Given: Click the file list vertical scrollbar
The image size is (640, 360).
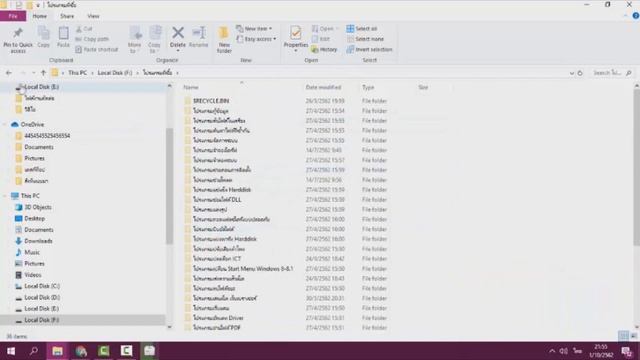Looking at the screenshot, I should (x=636, y=167).
